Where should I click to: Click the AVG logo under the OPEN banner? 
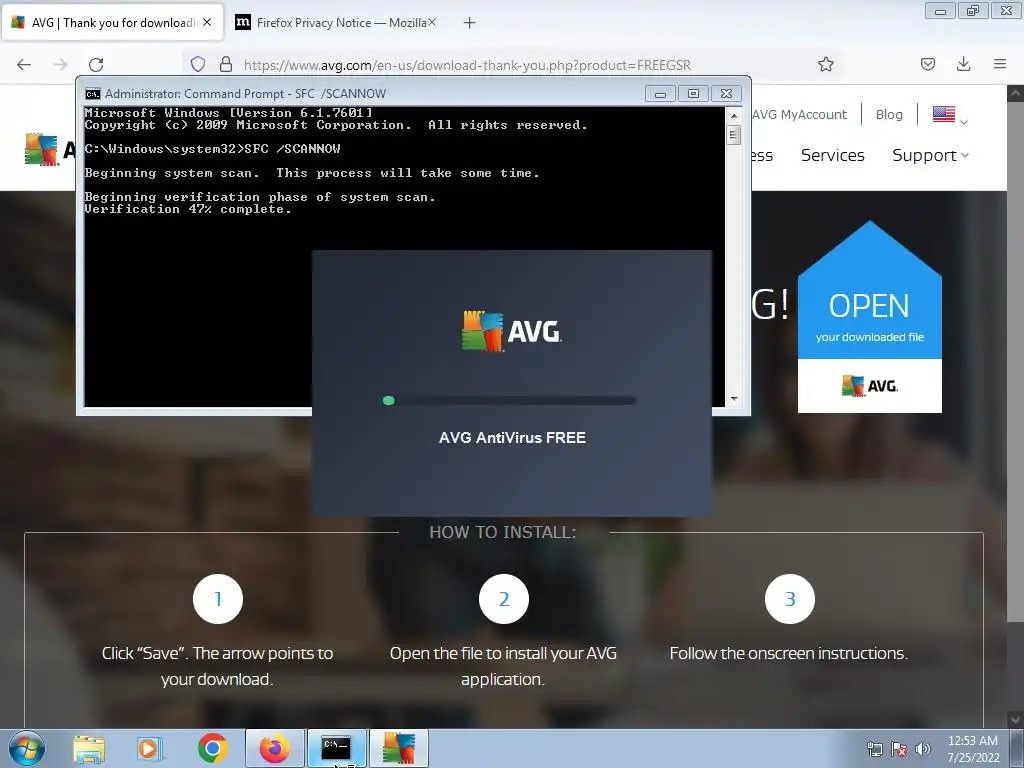869,386
